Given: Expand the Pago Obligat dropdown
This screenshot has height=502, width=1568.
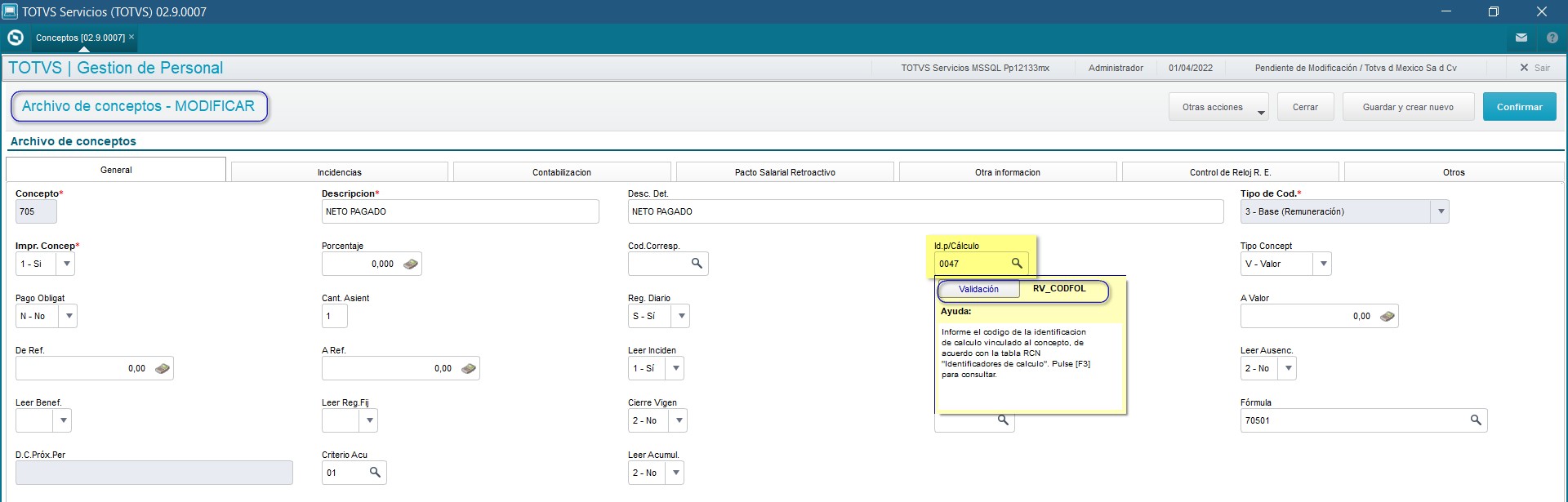Looking at the screenshot, I should click(x=69, y=316).
